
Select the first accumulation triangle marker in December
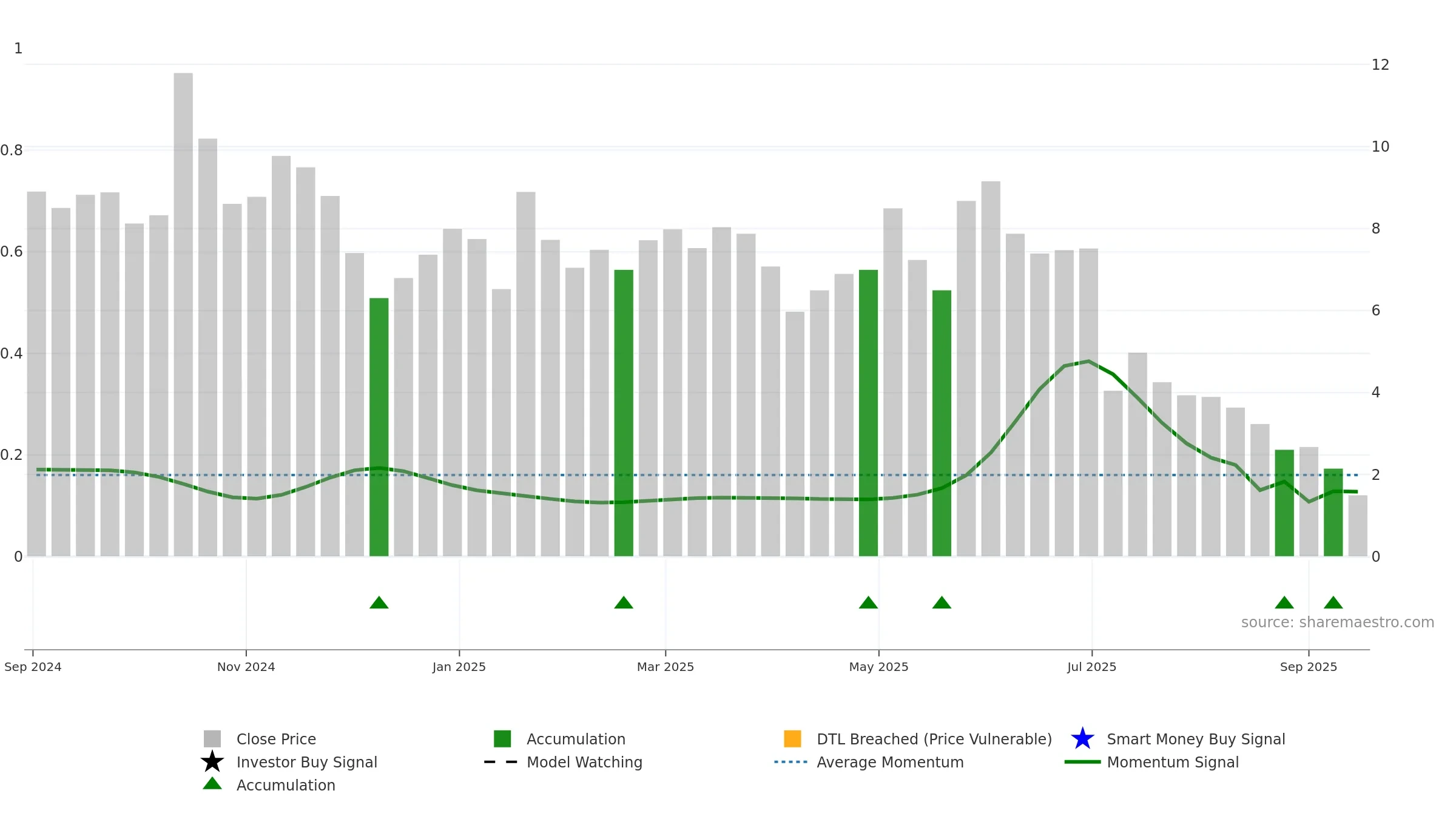coord(379,602)
